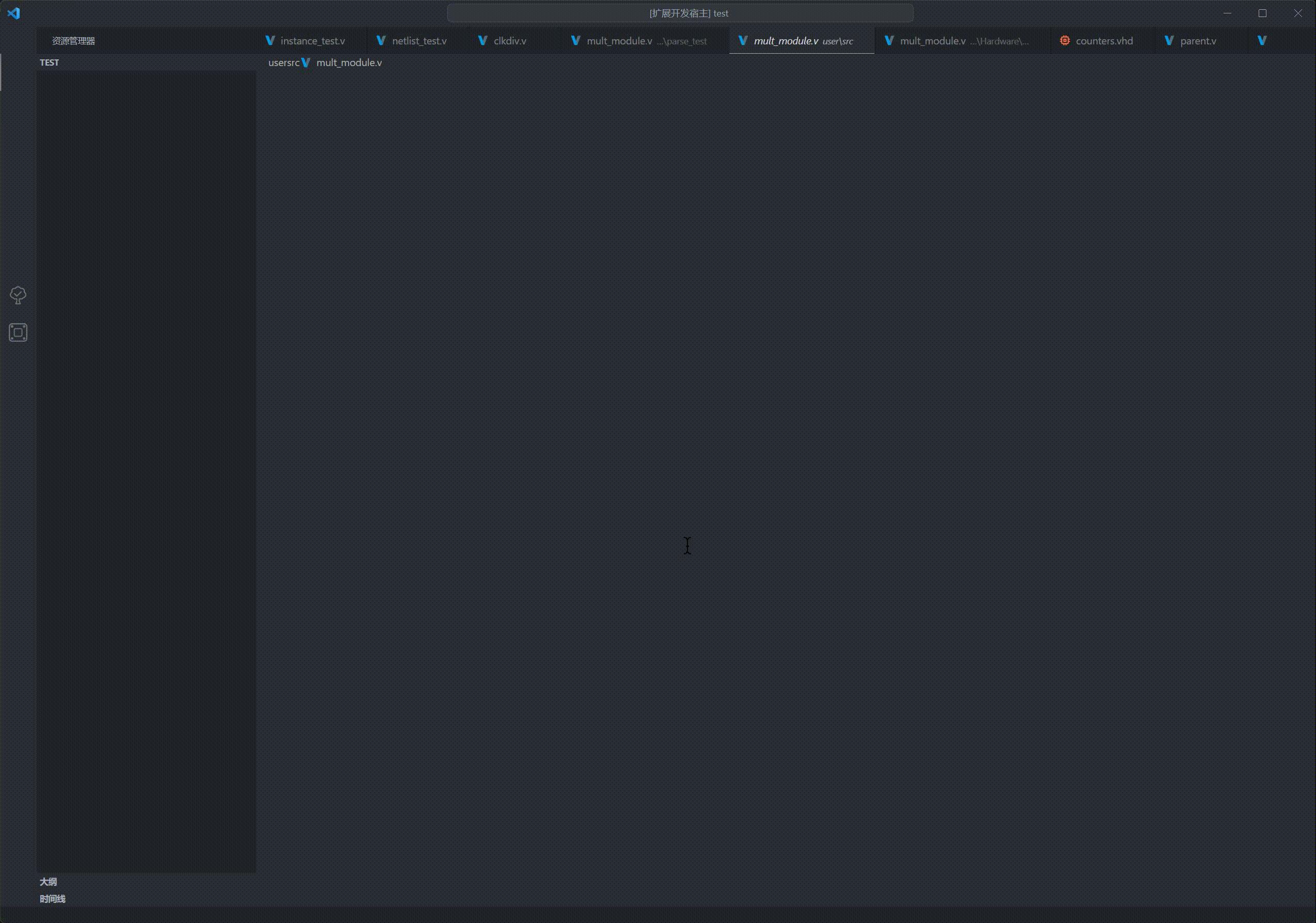Click the Verilog icon in the breadcrumb
The image size is (1316, 923).
pyautogui.click(x=306, y=62)
